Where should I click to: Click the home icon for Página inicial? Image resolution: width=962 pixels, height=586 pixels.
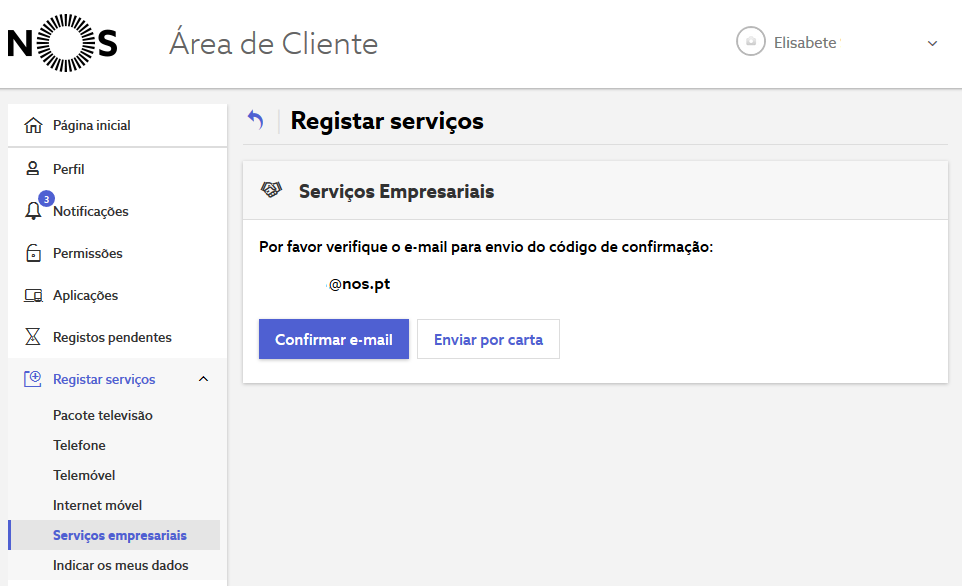point(33,125)
